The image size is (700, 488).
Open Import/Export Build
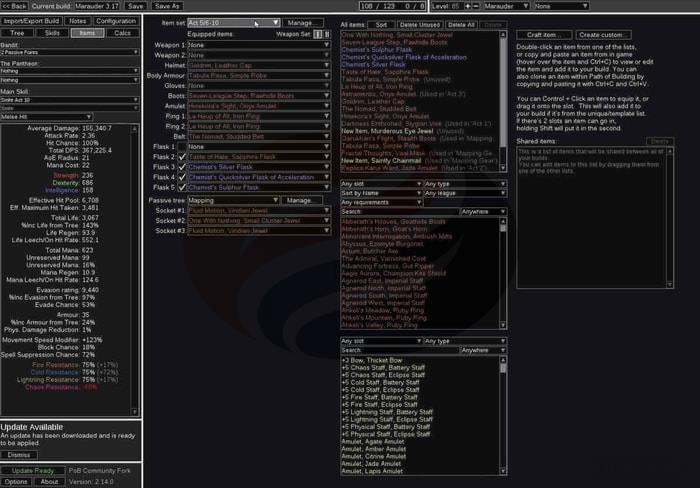click(31, 20)
